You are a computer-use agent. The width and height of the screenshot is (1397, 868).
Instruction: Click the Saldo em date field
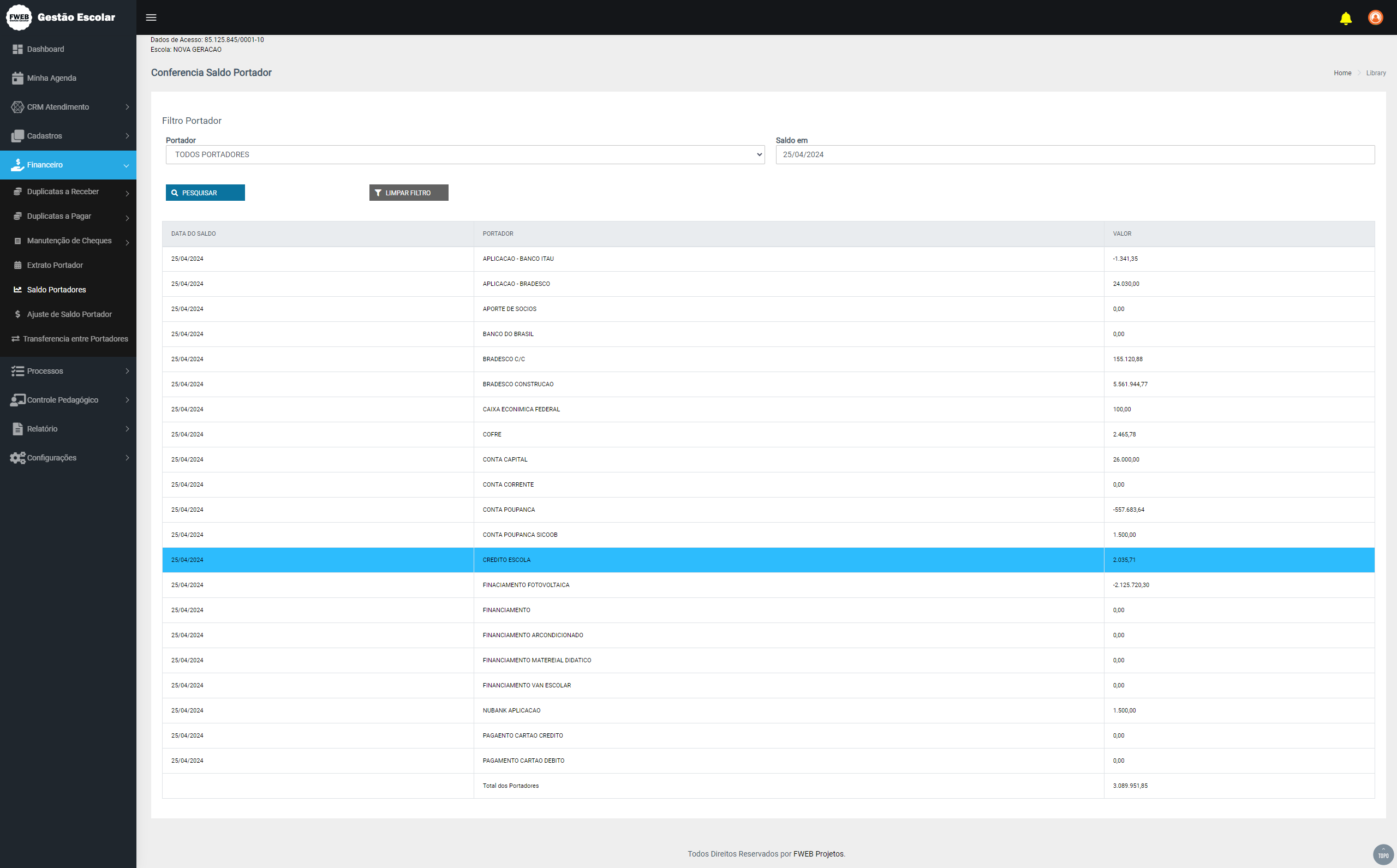(x=1074, y=154)
